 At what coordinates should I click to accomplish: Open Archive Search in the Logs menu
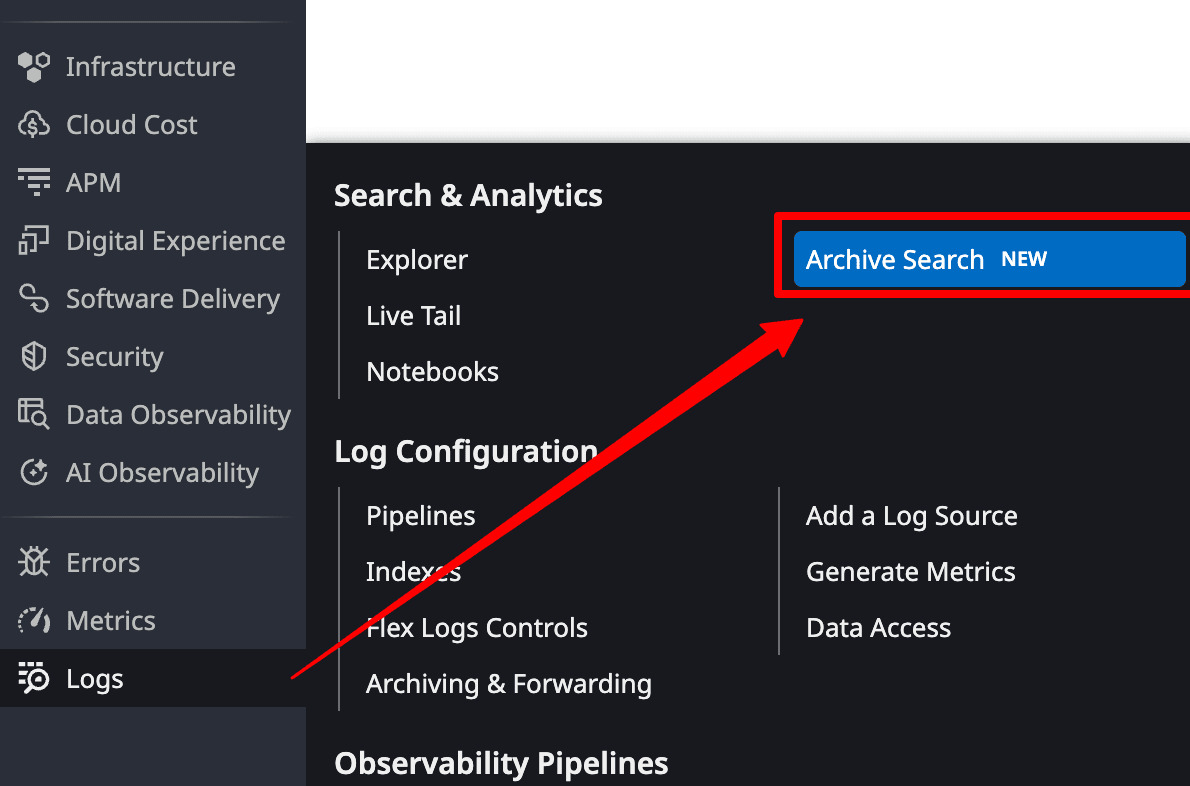pyautogui.click(x=990, y=259)
